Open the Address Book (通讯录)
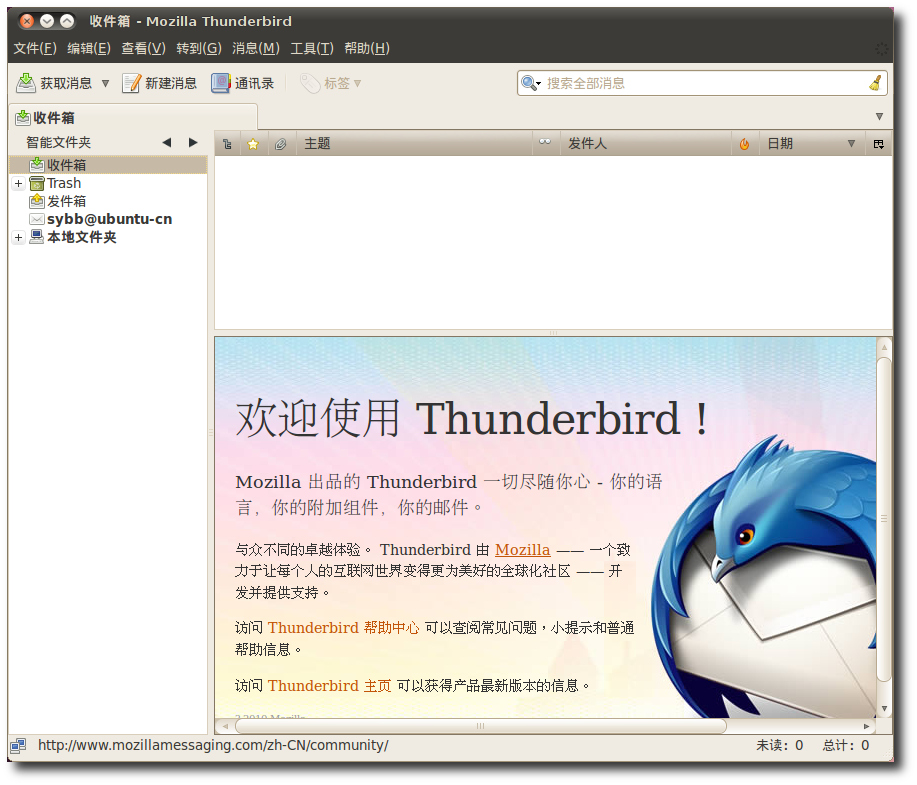This screenshot has width=917, height=785. (x=243, y=83)
